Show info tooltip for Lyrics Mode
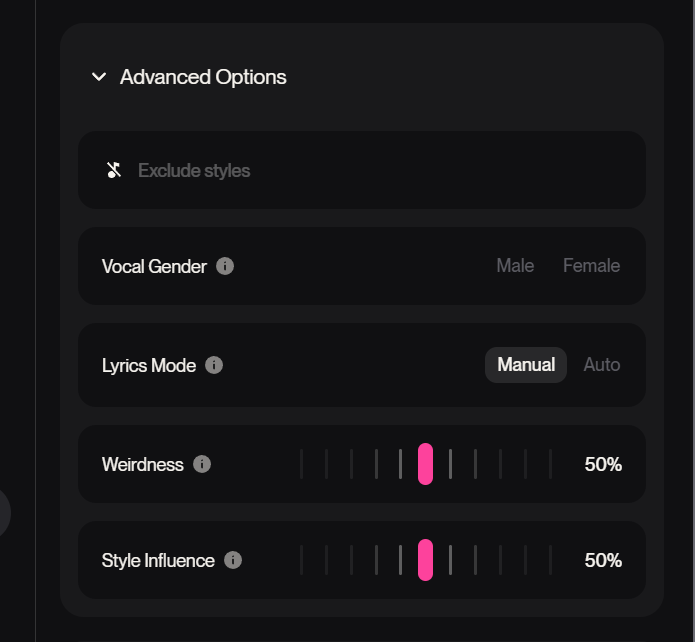The height and width of the screenshot is (642, 695). pos(214,365)
